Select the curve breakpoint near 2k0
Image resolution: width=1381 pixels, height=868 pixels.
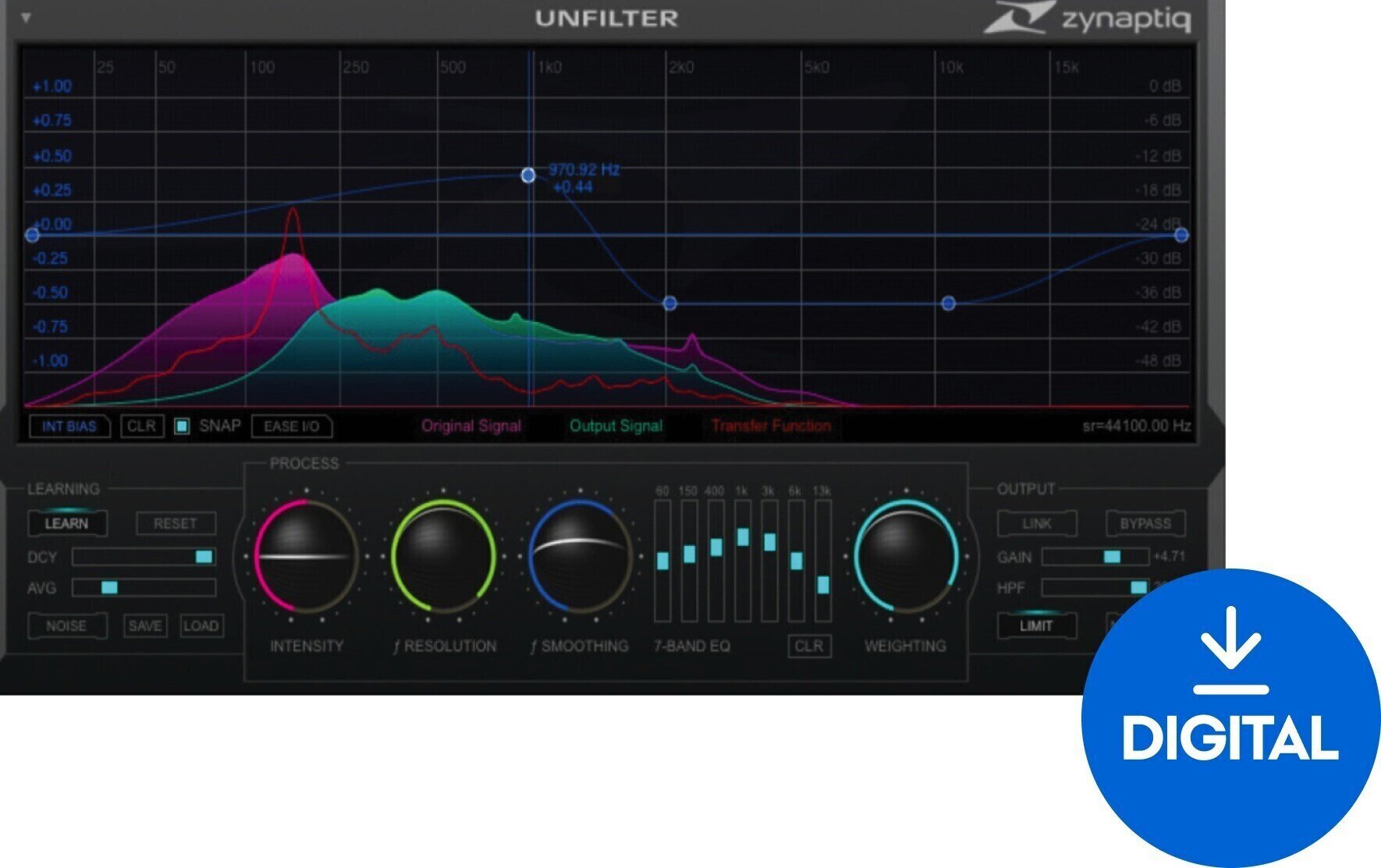click(x=669, y=303)
